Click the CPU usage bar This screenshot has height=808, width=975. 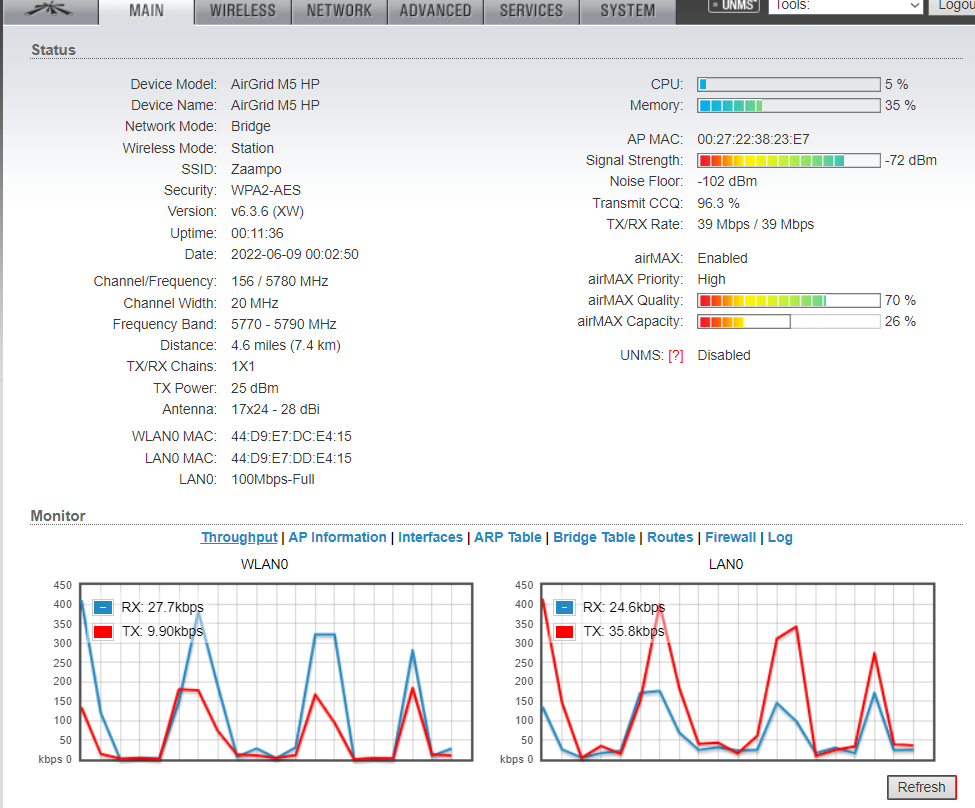tap(788, 85)
